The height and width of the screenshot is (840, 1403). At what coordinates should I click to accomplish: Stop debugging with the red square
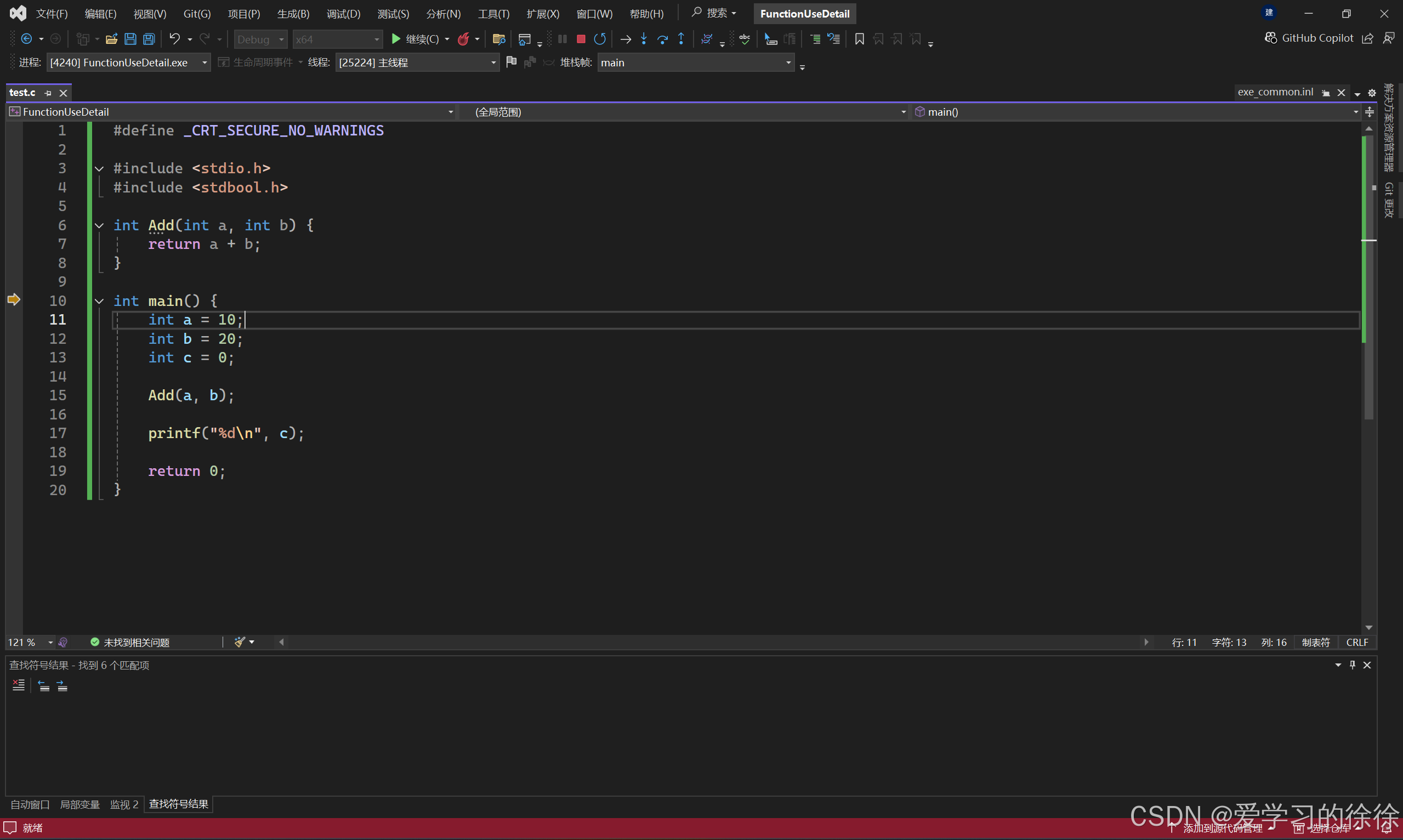point(581,39)
